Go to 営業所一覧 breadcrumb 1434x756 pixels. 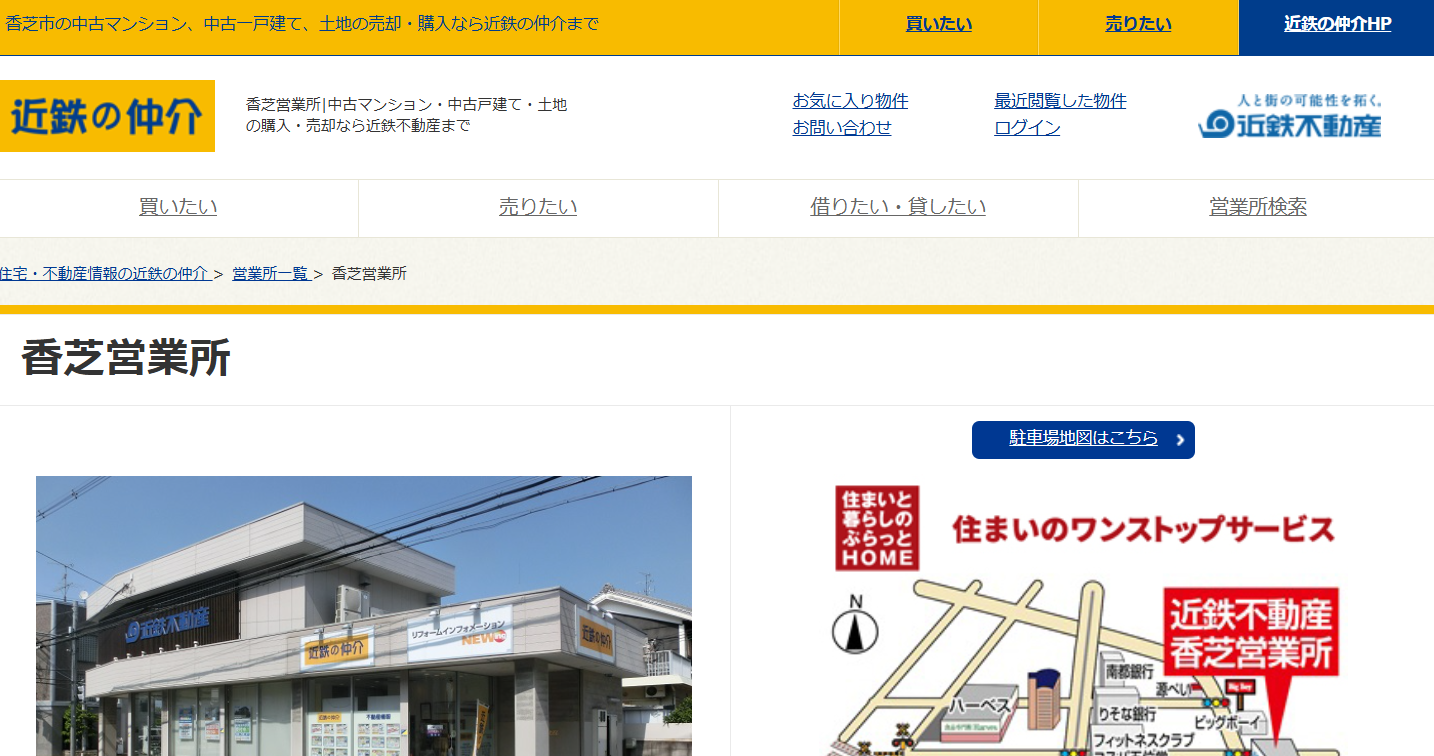pos(270,273)
